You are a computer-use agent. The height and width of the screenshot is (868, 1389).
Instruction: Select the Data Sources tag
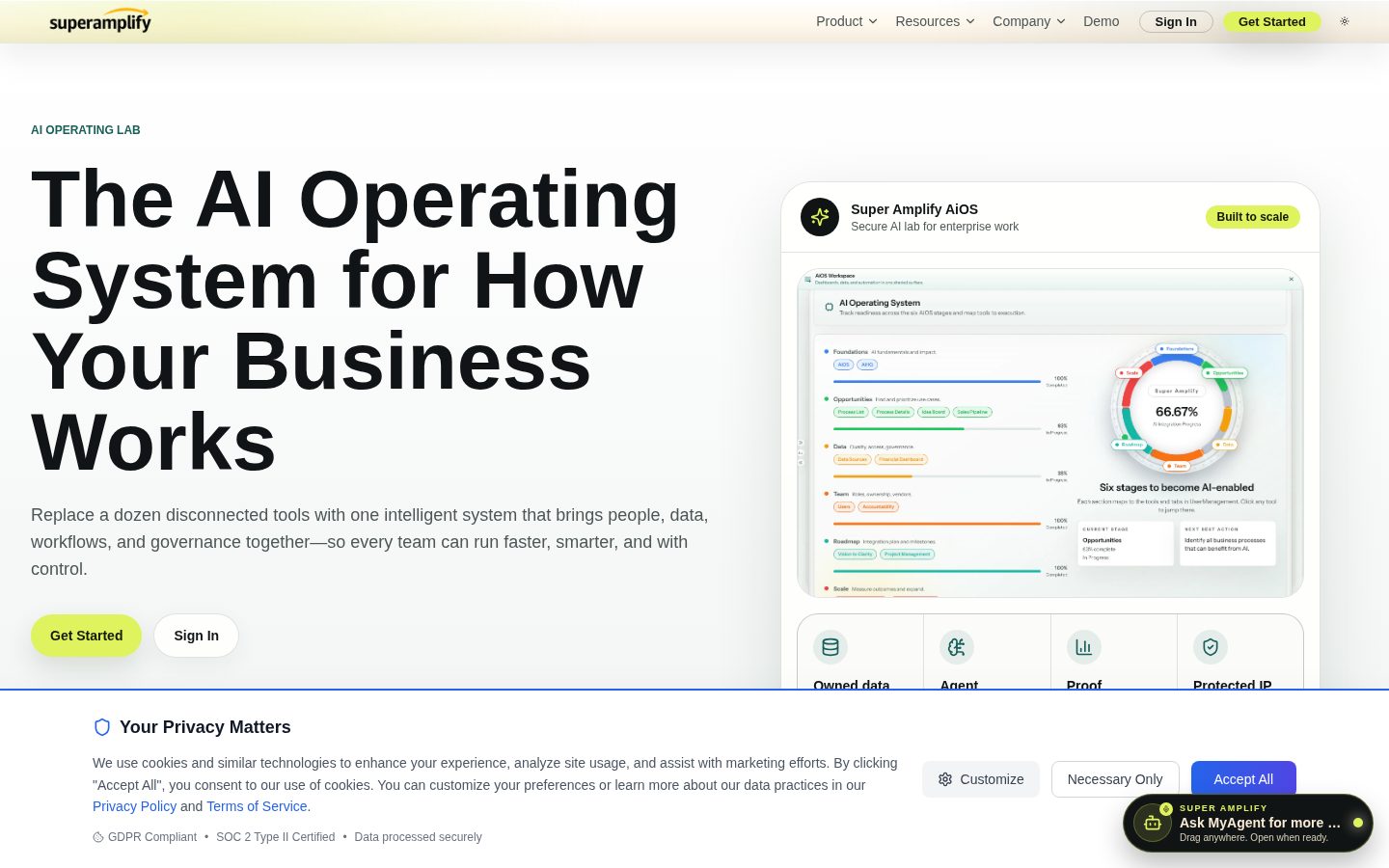(x=852, y=459)
